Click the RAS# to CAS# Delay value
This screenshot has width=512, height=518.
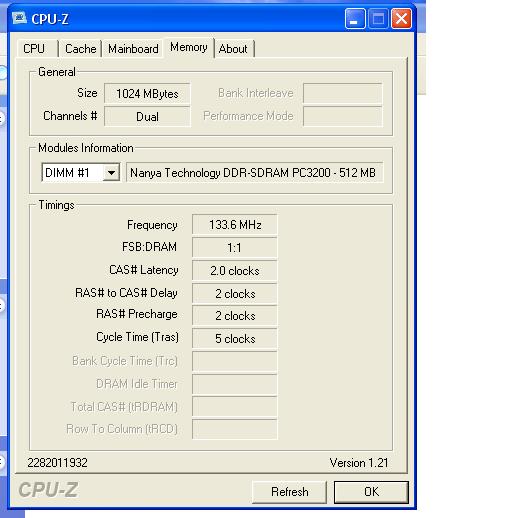[x=235, y=294]
